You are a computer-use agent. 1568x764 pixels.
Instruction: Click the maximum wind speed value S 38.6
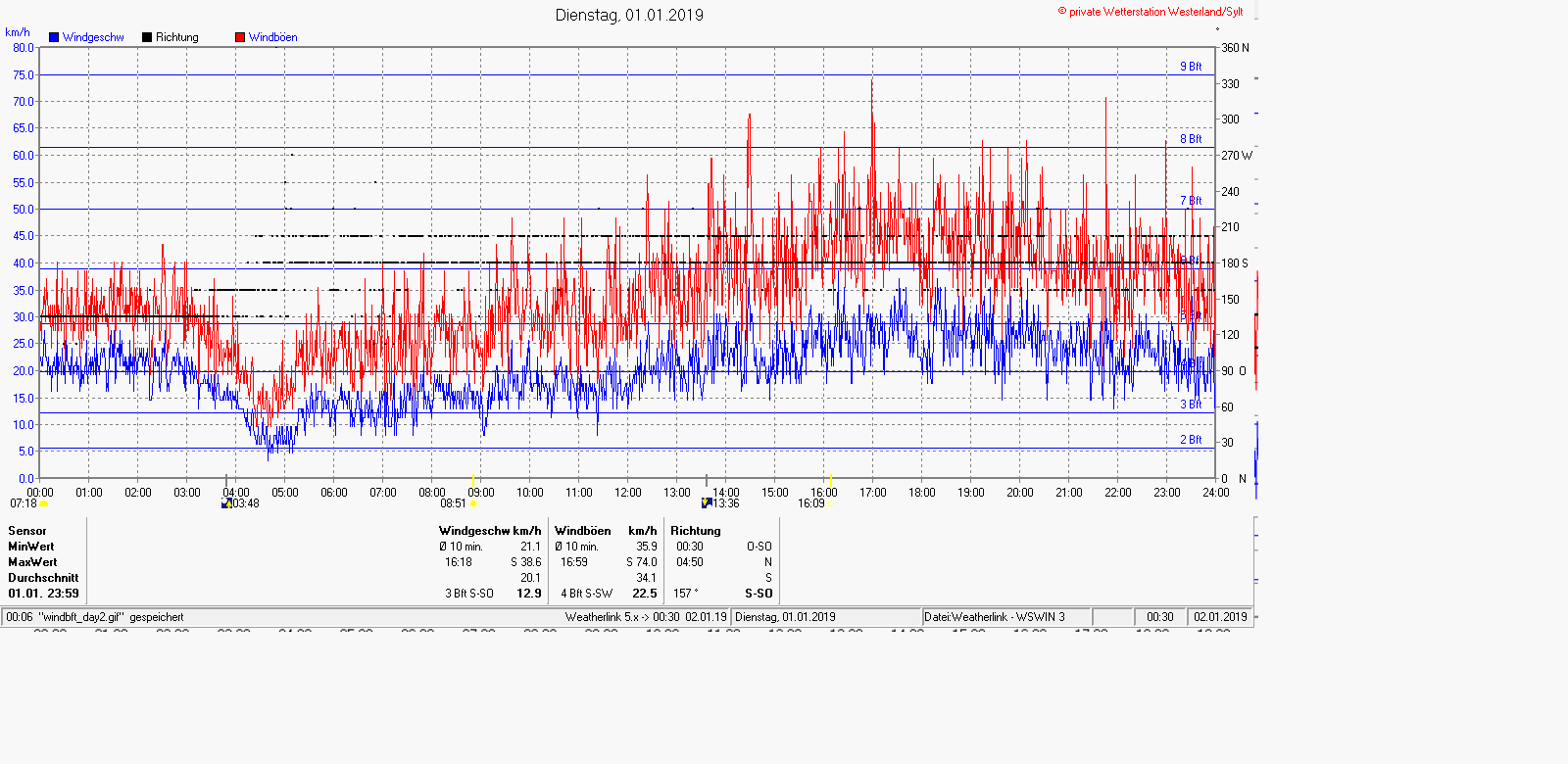coord(525,562)
